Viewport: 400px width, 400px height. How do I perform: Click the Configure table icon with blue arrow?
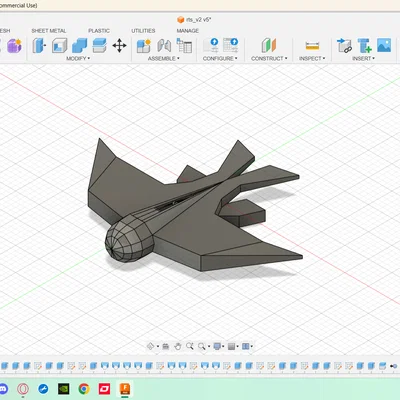coord(231,45)
